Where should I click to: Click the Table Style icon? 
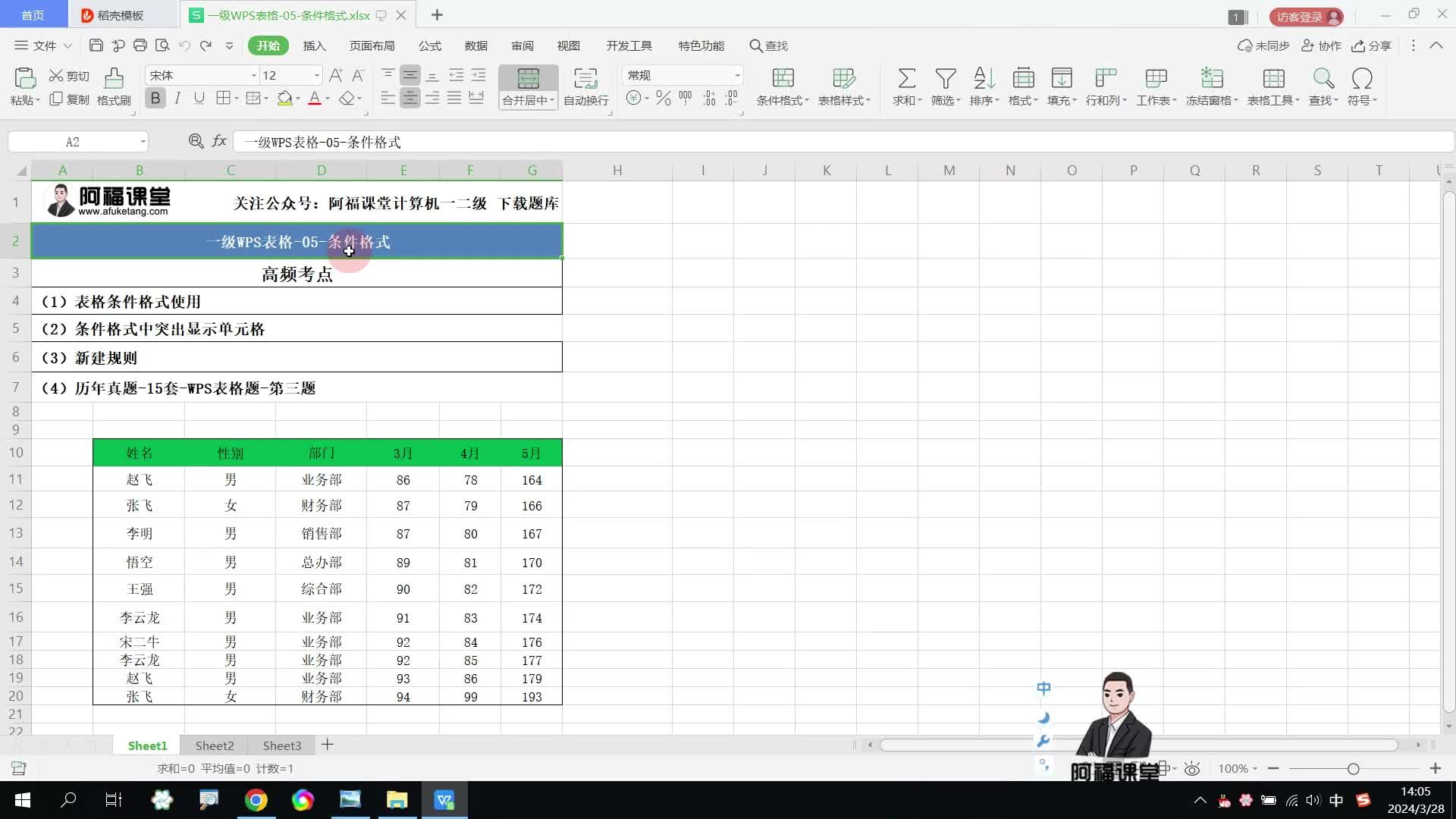click(843, 79)
